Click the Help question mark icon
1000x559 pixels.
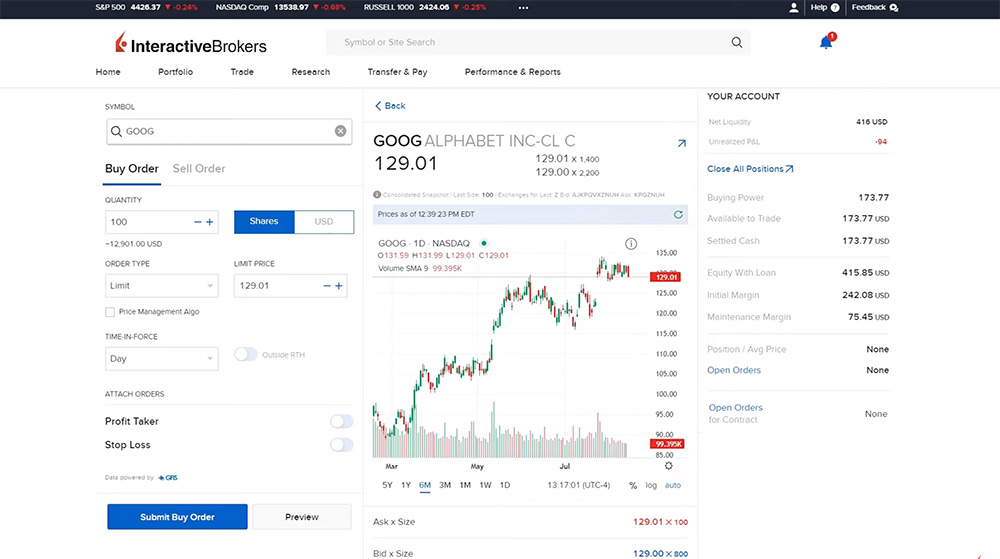(x=835, y=8)
